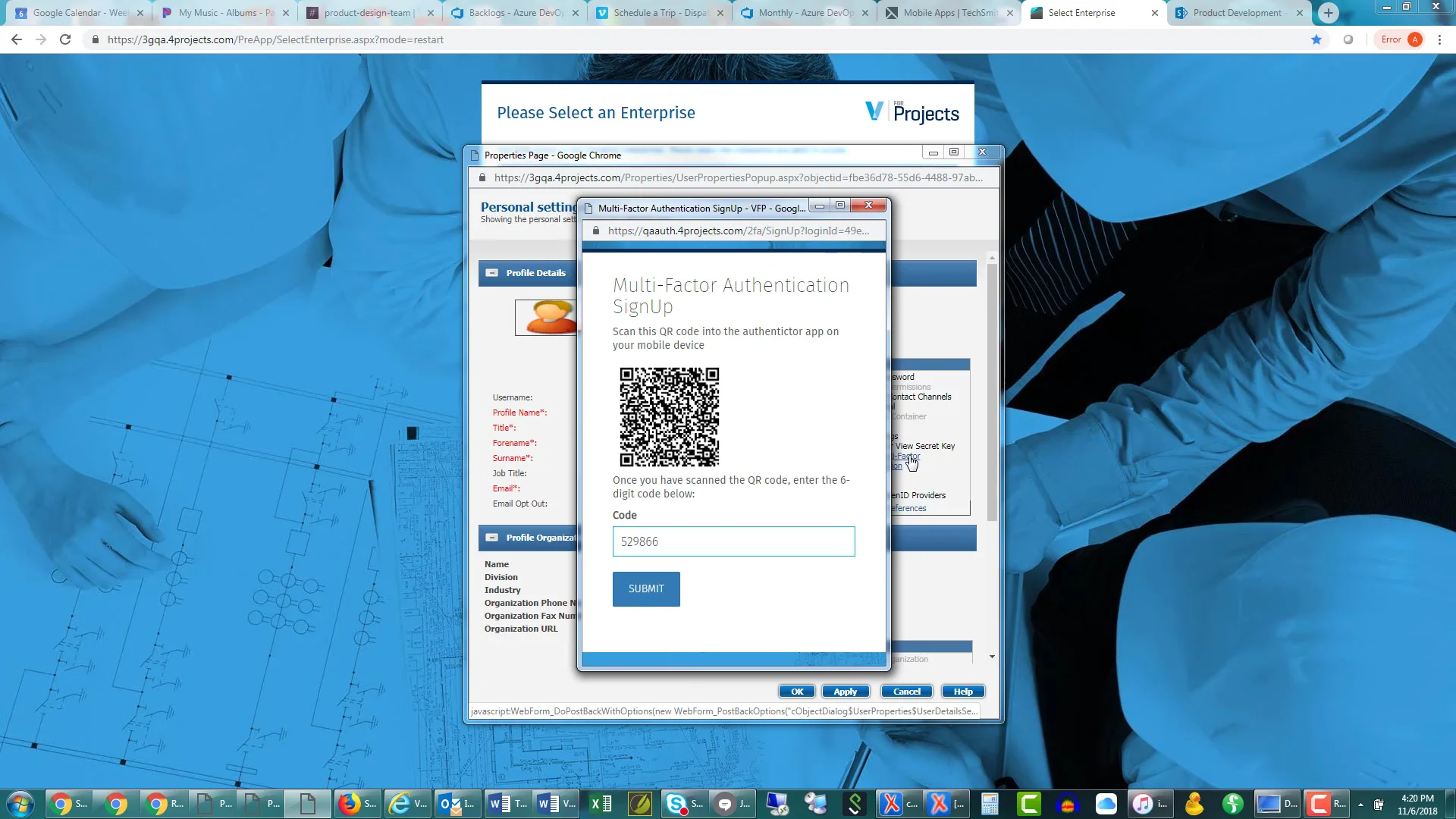Screen dimensions: 1456x819
Task: Click the Cancel button in Properties Page
Action: click(906, 692)
